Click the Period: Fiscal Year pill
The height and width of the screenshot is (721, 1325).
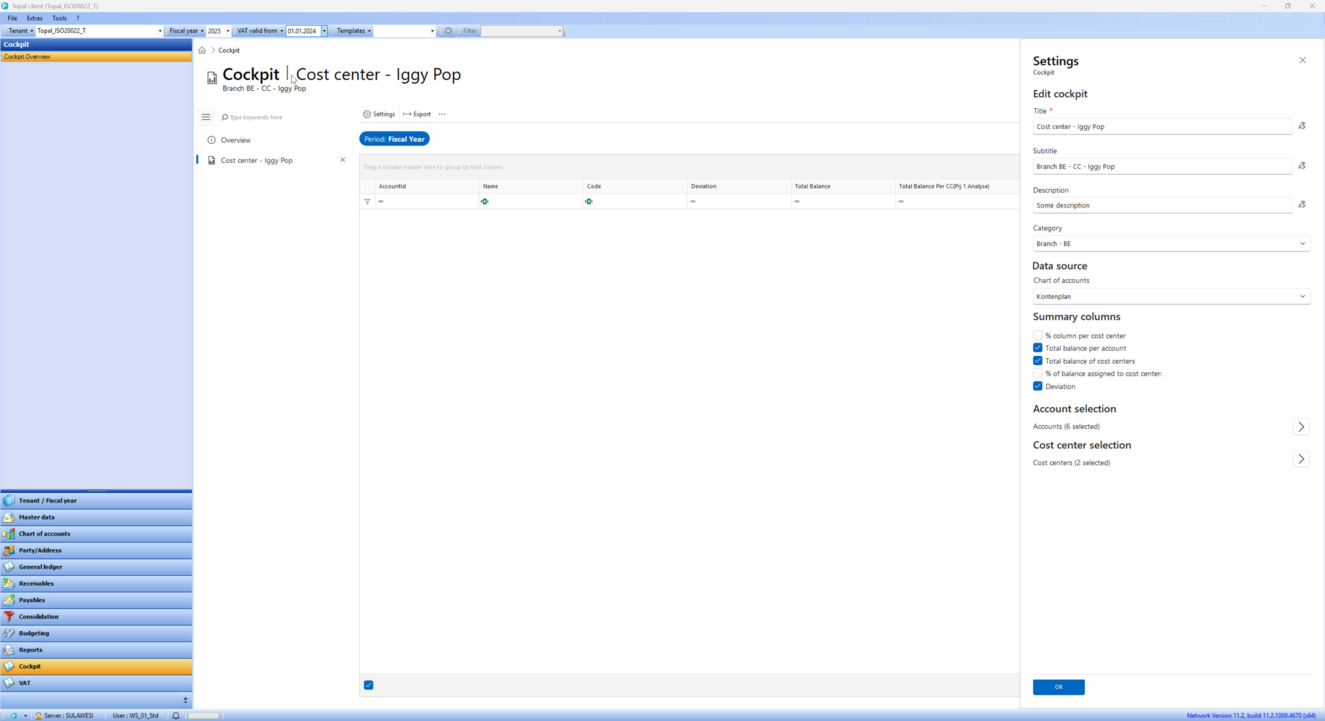coord(394,139)
